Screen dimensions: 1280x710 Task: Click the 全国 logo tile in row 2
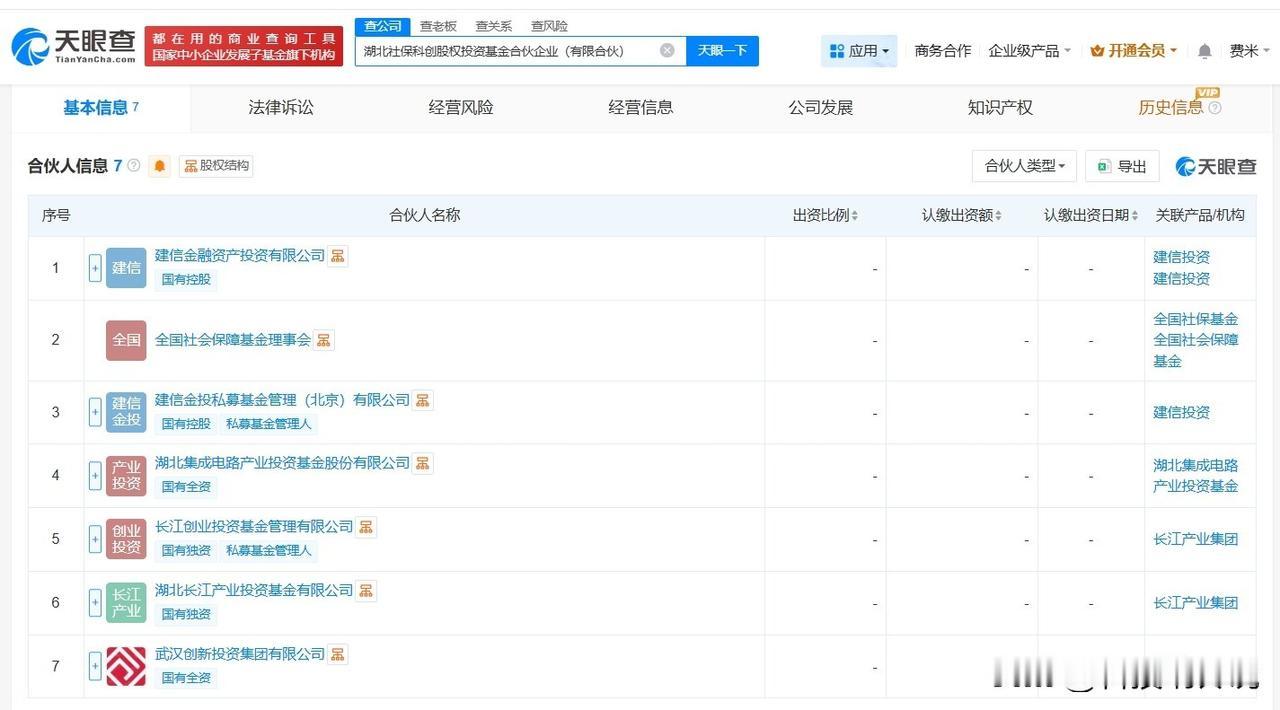pyautogui.click(x=126, y=340)
